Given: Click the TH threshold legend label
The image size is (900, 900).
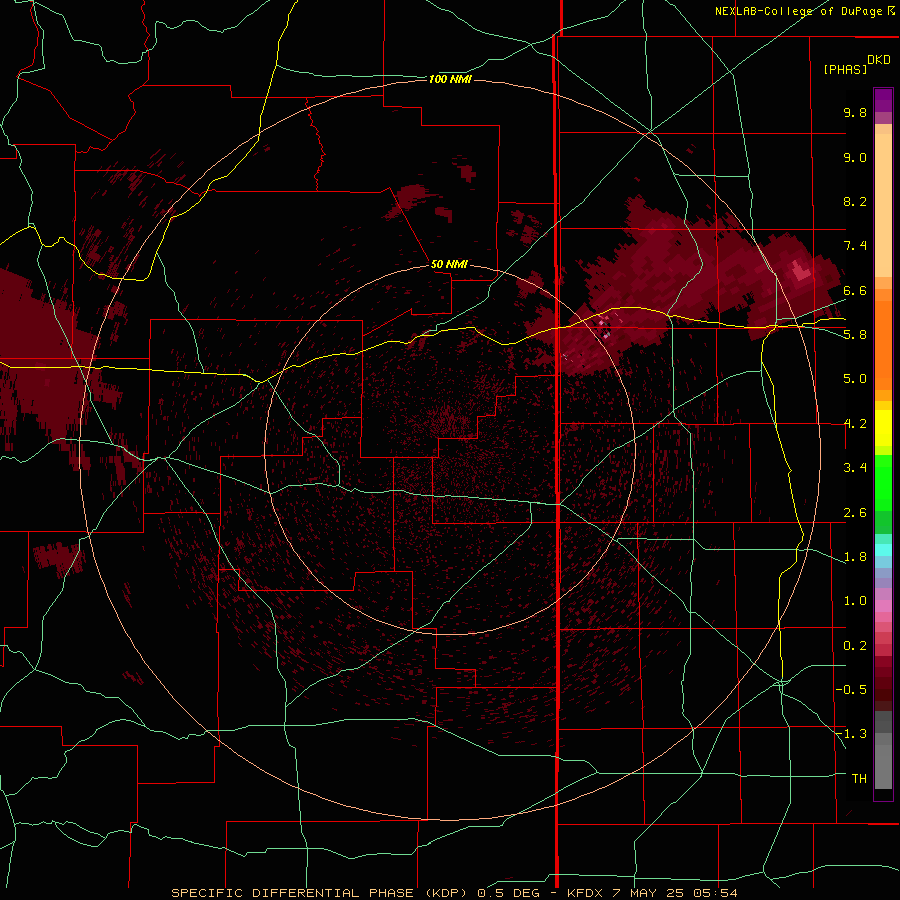Looking at the screenshot, I should 859,778.
